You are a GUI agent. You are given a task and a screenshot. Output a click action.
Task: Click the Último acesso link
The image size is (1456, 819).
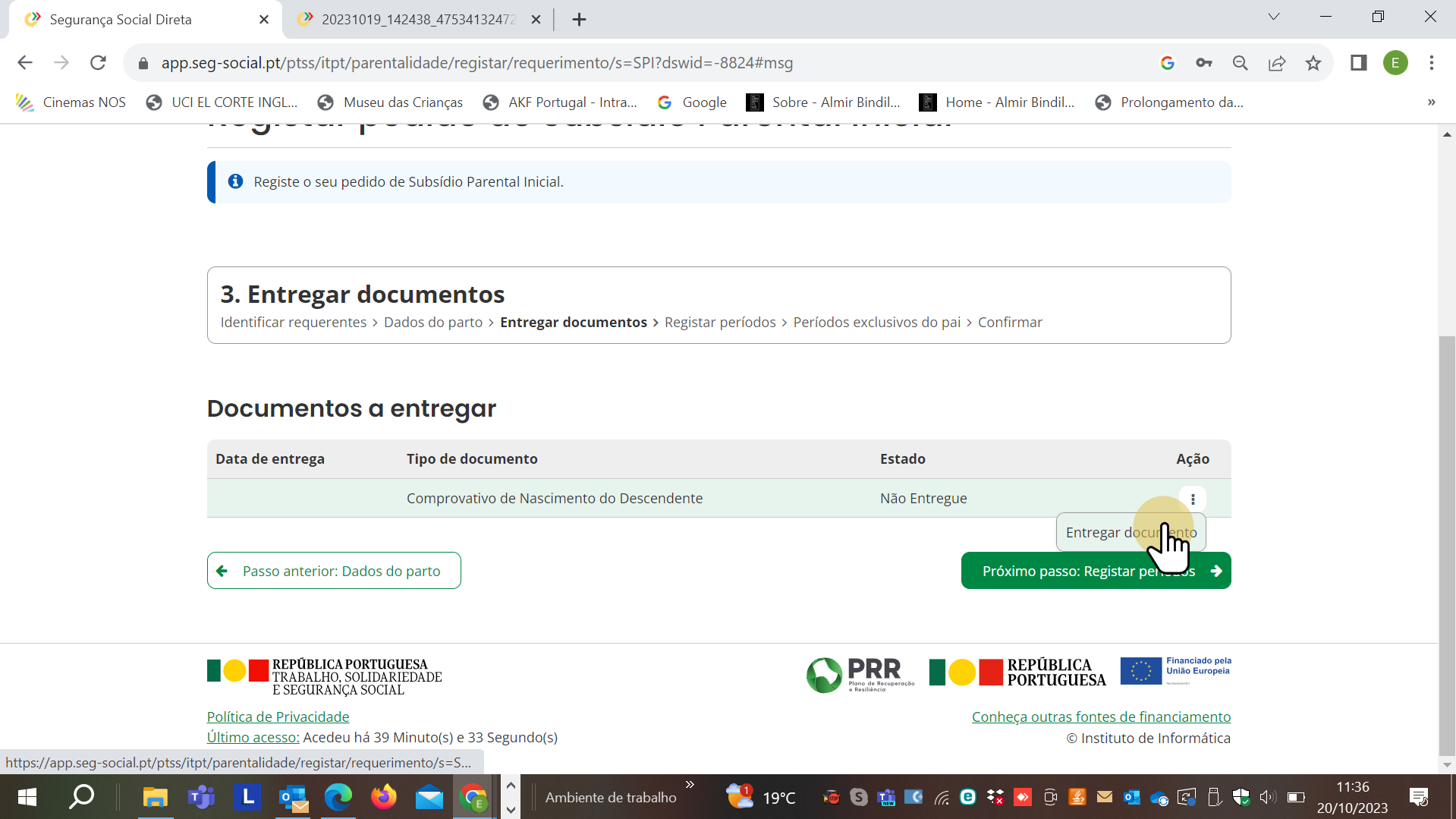pyautogui.click(x=253, y=737)
